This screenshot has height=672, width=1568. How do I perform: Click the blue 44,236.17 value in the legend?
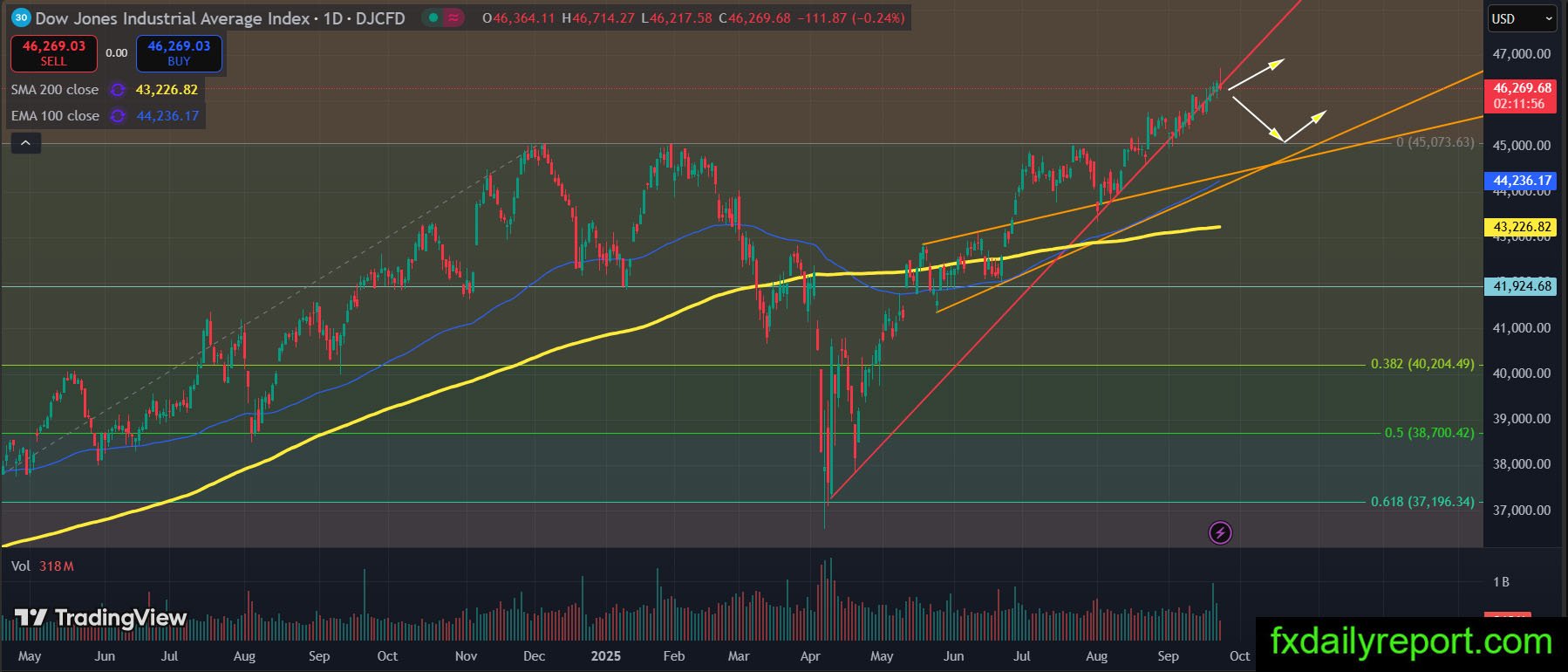pyautogui.click(x=167, y=115)
